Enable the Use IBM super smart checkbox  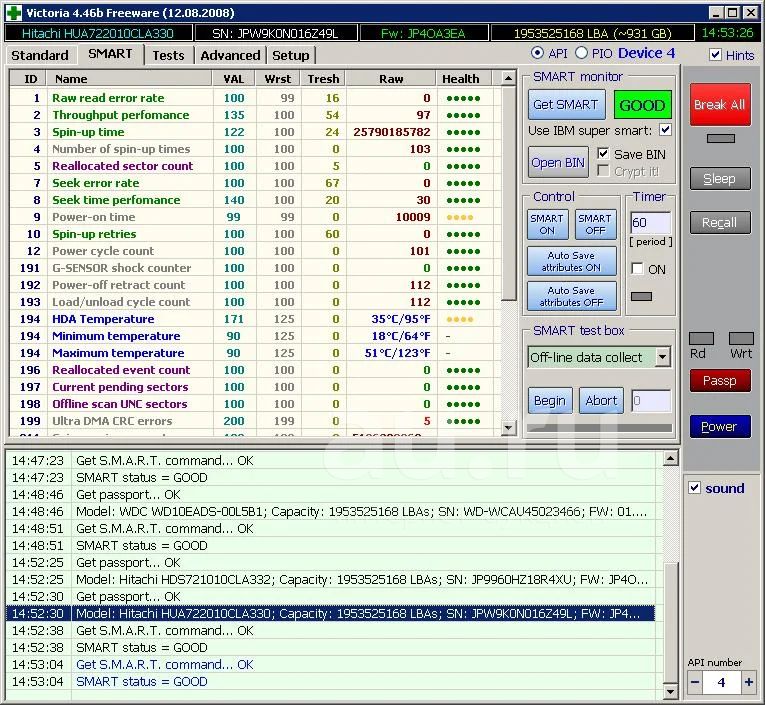coord(666,131)
